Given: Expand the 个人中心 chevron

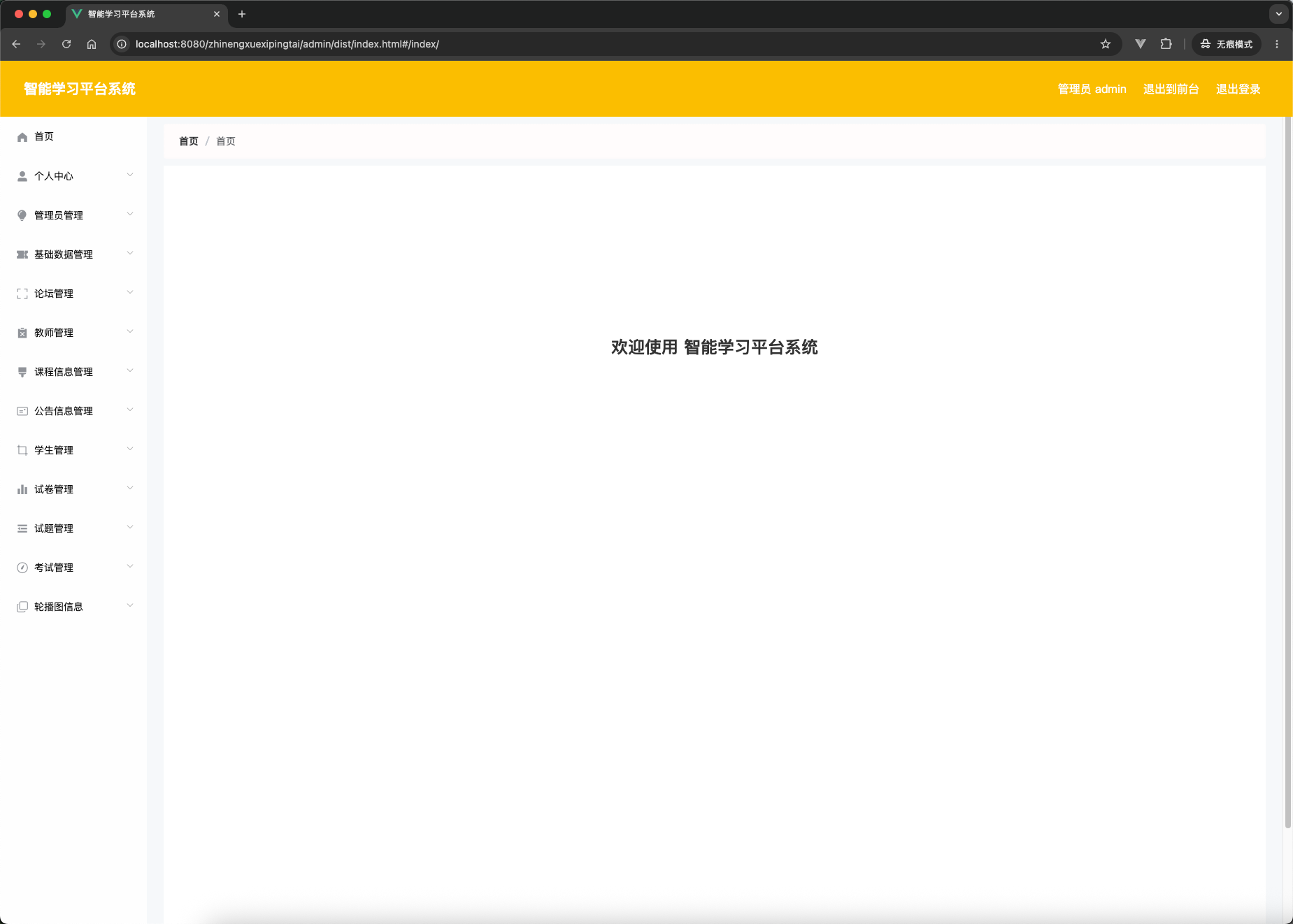Looking at the screenshot, I should (x=130, y=175).
